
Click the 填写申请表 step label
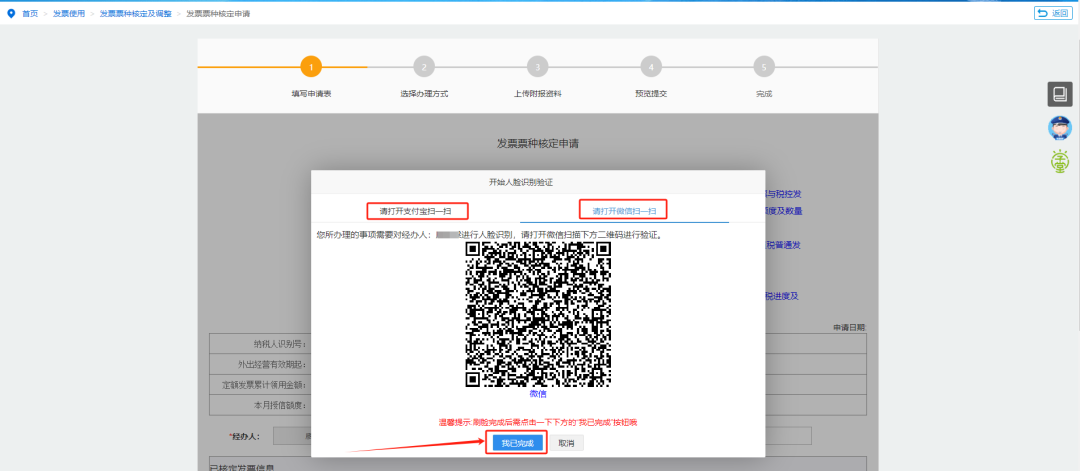[x=311, y=94]
